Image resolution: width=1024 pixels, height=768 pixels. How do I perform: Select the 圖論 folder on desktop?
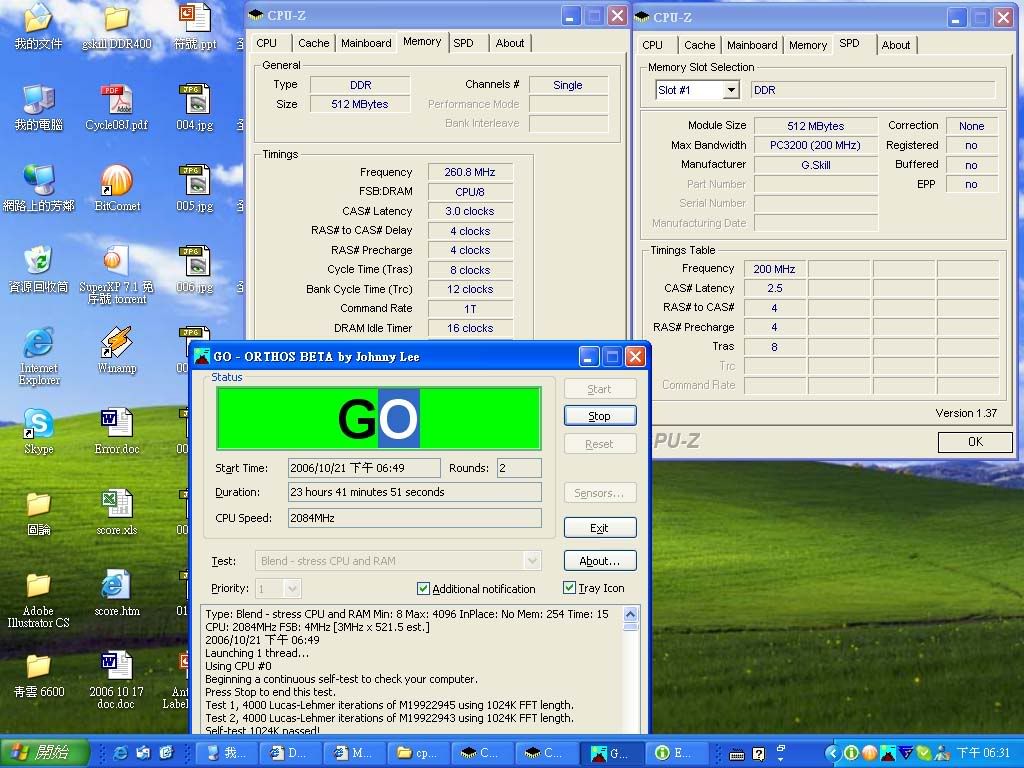point(39,514)
